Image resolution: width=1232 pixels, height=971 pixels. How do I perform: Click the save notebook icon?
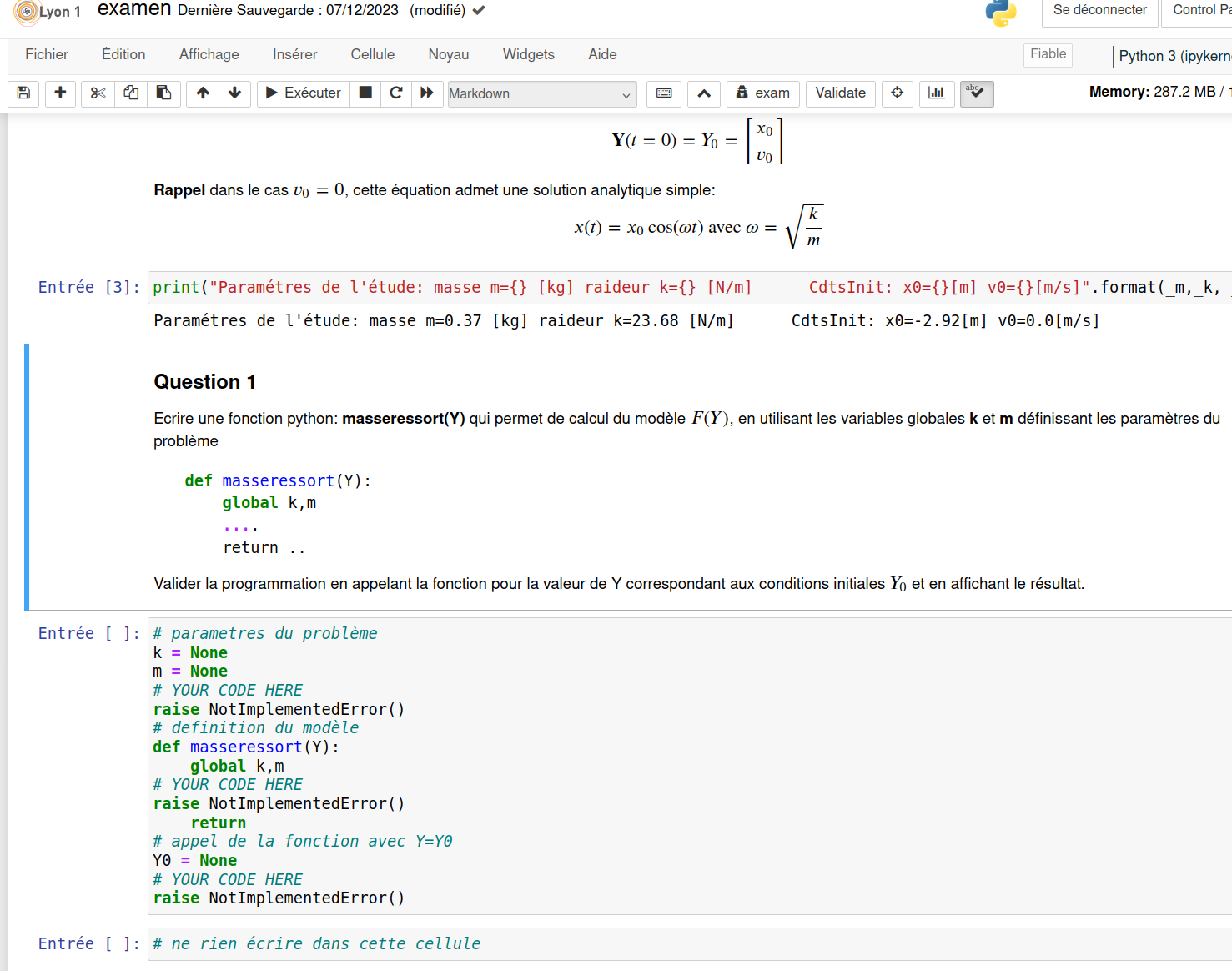tap(23, 93)
